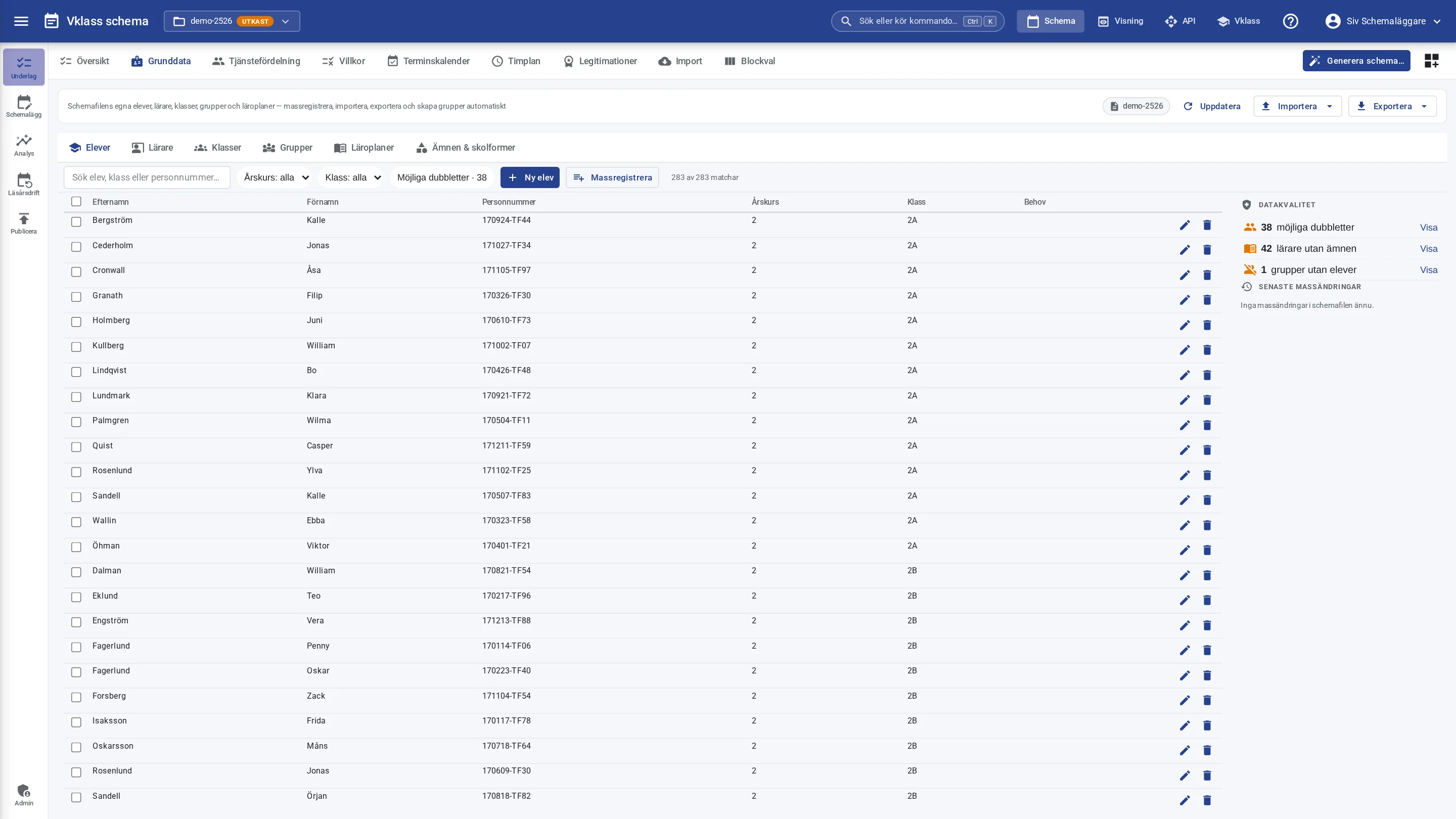Open the Schemalägg sidebar section
The width and height of the screenshot is (1456, 819).
point(24,106)
